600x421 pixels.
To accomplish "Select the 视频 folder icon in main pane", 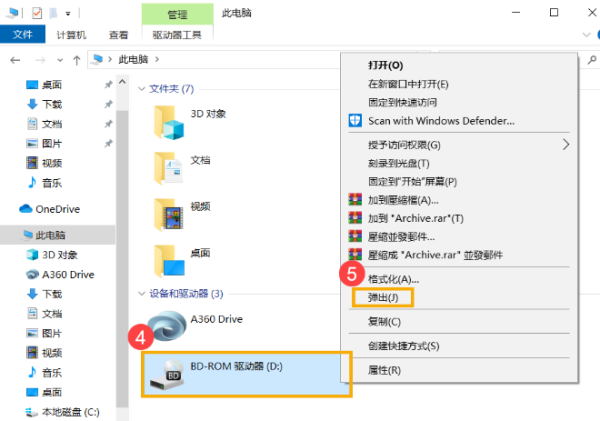I will point(169,215).
